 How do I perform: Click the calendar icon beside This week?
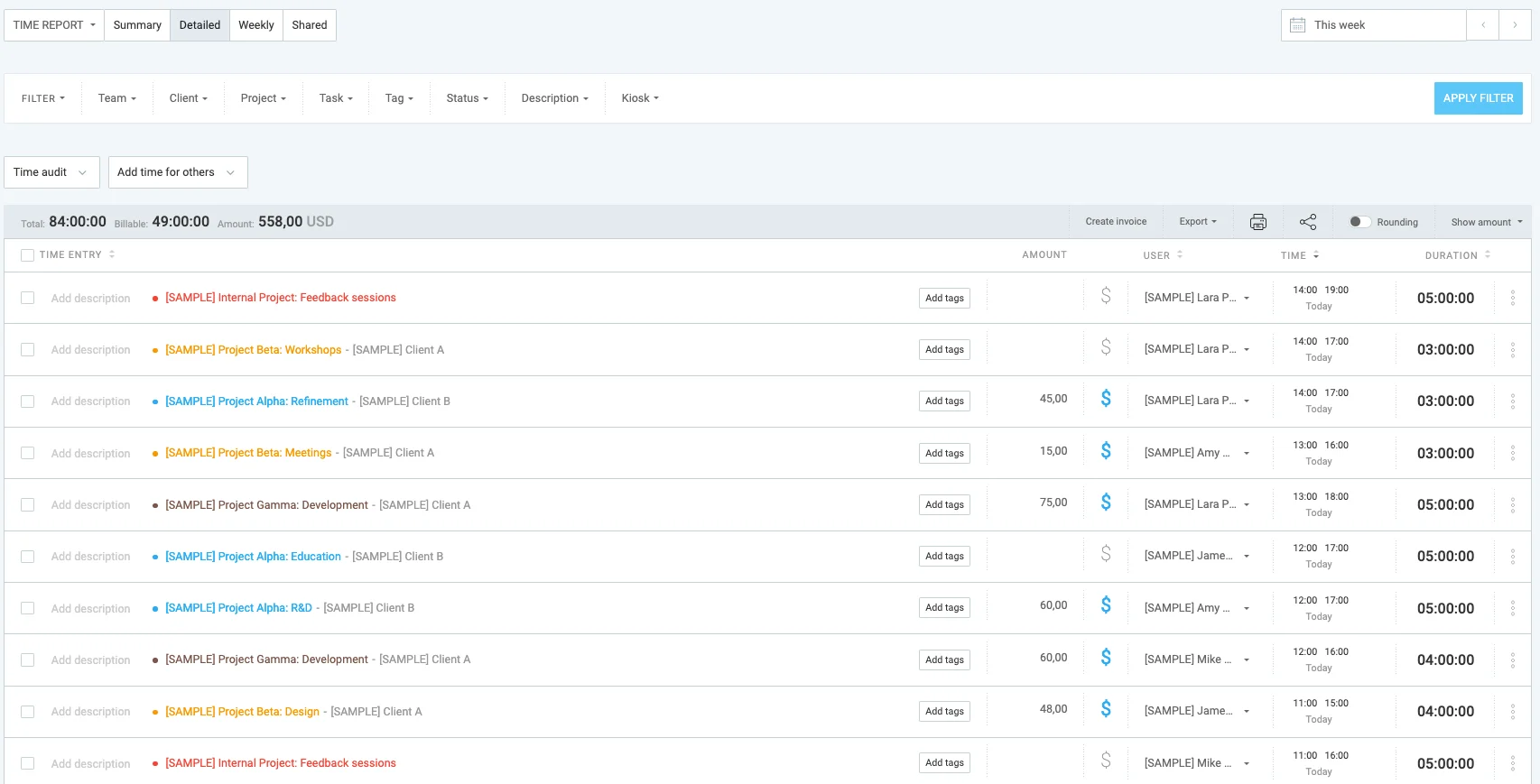[1297, 25]
